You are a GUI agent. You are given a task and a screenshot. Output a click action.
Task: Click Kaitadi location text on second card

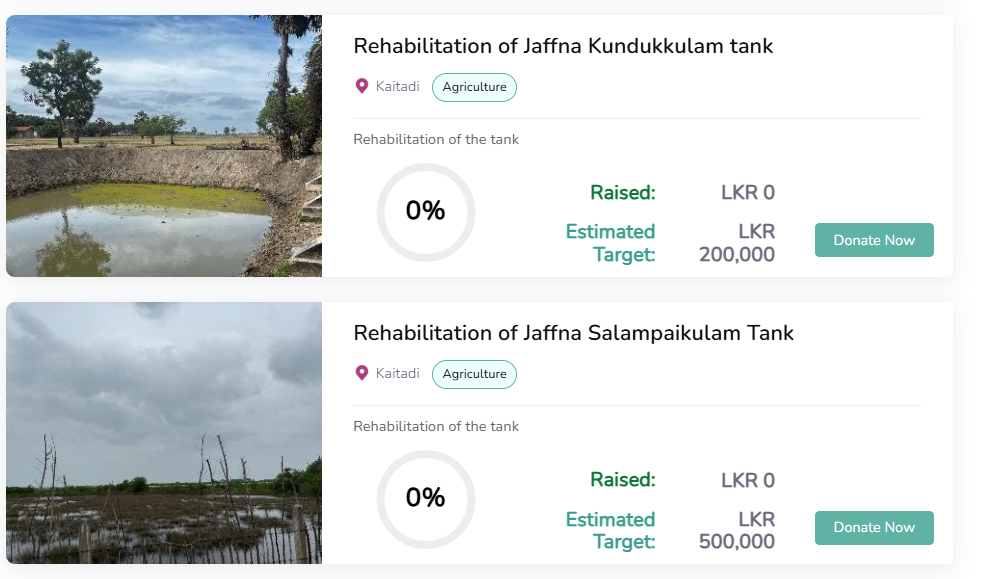point(397,373)
